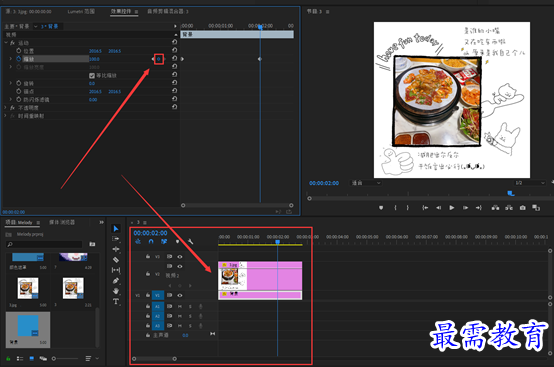Viewport: 554px width, 367px height.
Task: Select the Pen tool
Action: [x=116, y=280]
